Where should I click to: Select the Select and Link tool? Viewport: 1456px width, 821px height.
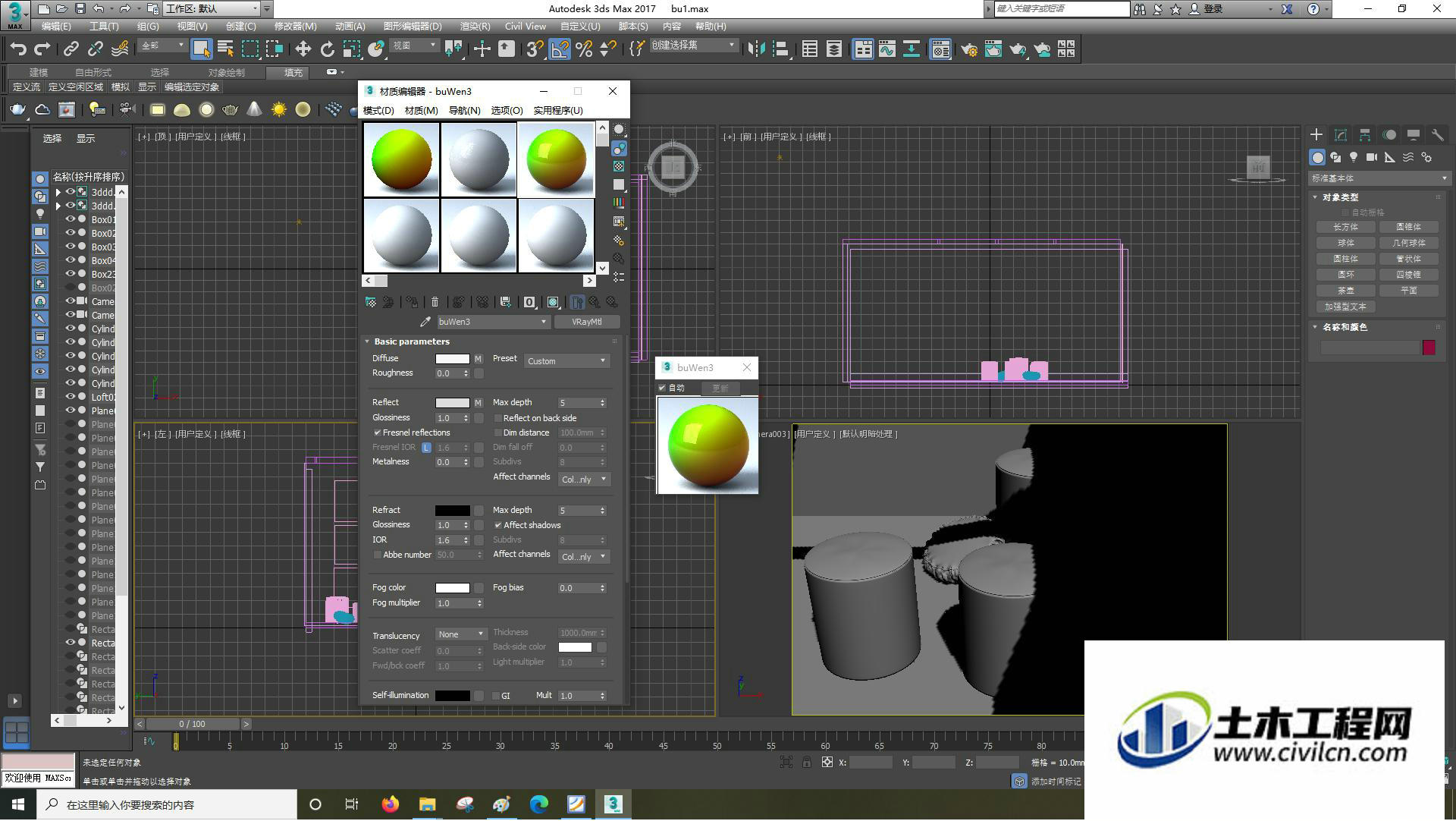pyautogui.click(x=71, y=49)
